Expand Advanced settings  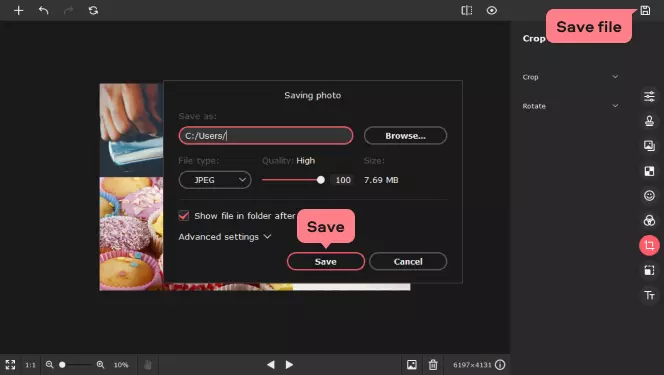click(x=225, y=237)
